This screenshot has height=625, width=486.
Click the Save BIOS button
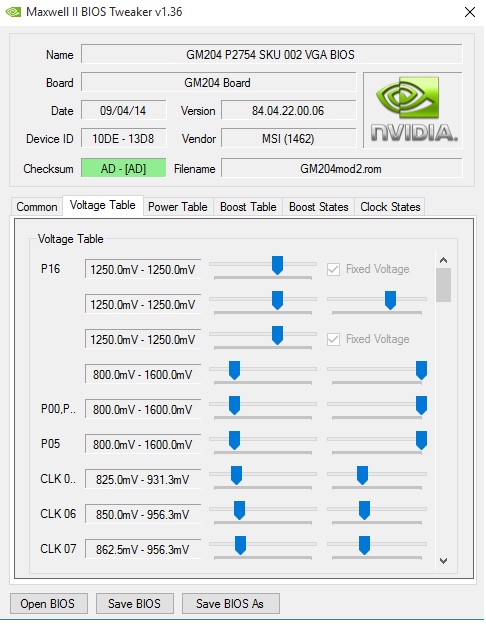click(x=134, y=603)
